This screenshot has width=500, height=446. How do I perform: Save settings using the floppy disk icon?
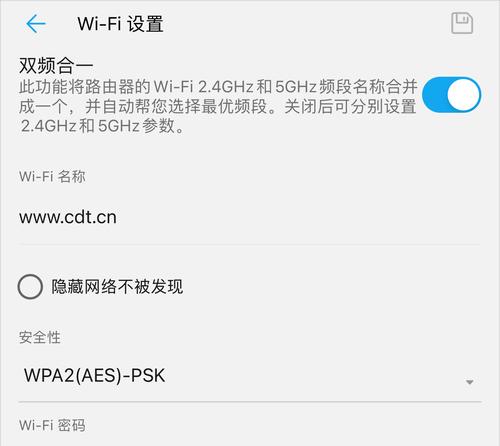pyautogui.click(x=462, y=23)
